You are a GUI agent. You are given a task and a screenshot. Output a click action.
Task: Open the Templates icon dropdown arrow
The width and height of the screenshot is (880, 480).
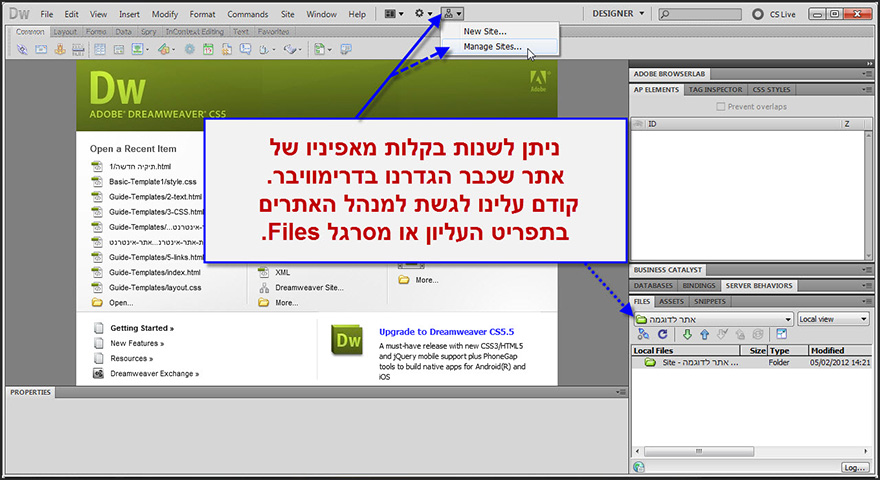(x=329, y=49)
